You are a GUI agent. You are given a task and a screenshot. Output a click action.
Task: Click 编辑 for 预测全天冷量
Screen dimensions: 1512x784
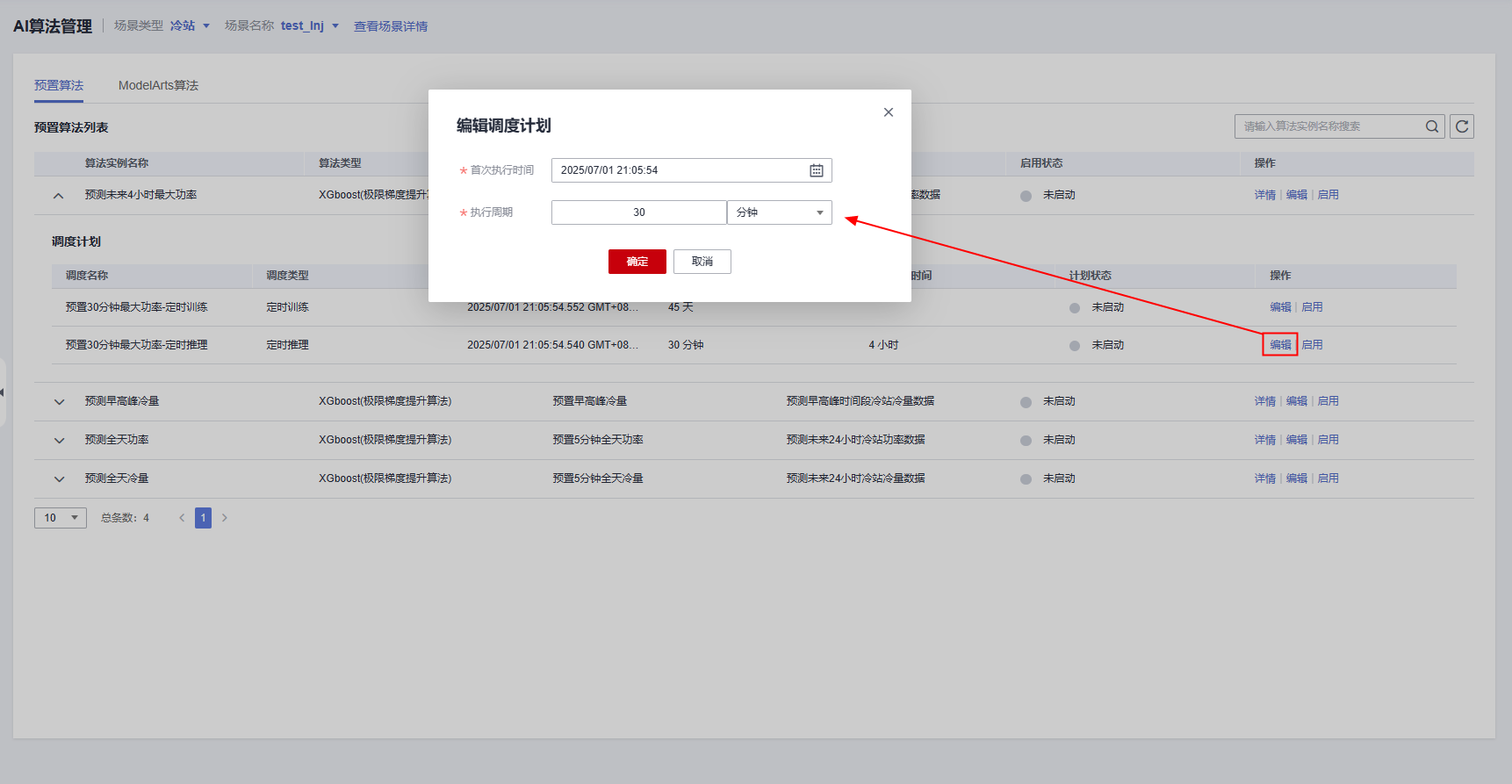1297,478
